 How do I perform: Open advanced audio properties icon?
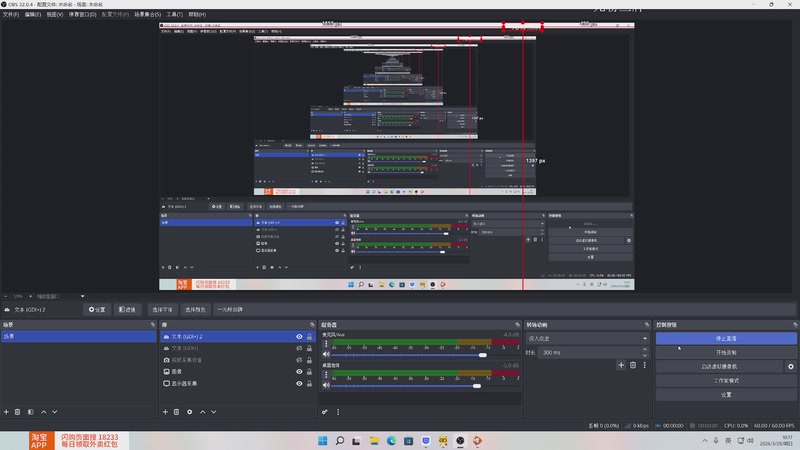[x=325, y=412]
